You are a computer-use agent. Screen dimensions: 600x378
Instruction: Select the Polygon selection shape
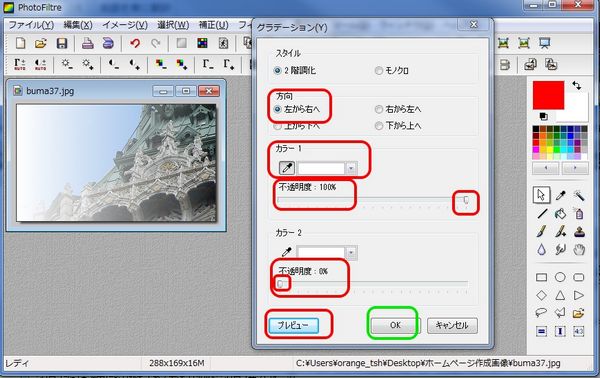click(560, 313)
